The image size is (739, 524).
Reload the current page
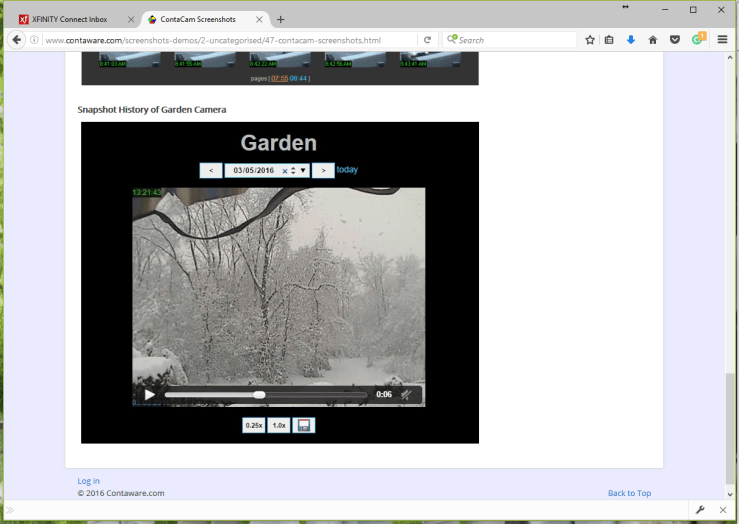pos(427,40)
